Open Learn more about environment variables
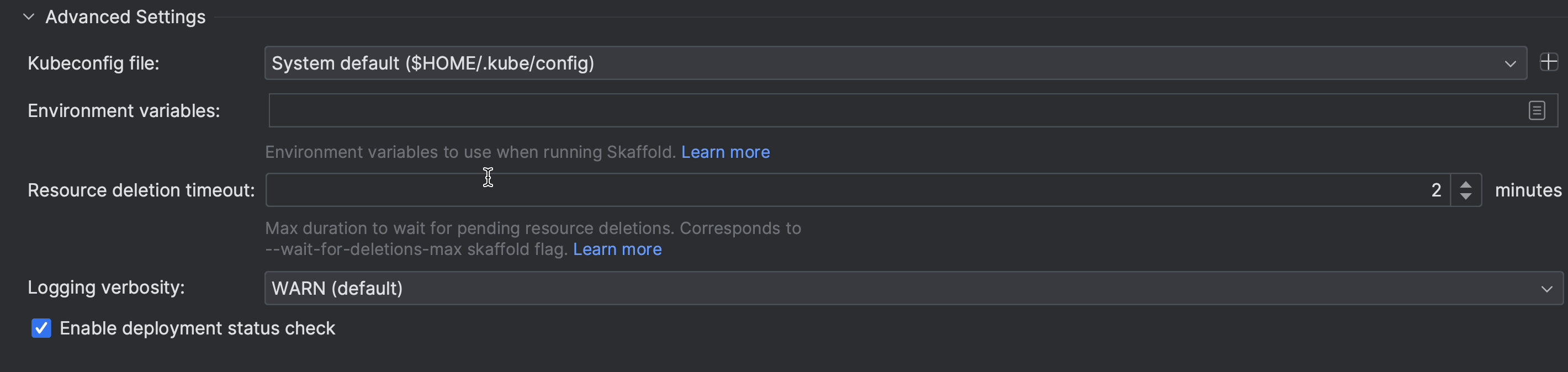This screenshot has height=372, width=1568. (725, 152)
